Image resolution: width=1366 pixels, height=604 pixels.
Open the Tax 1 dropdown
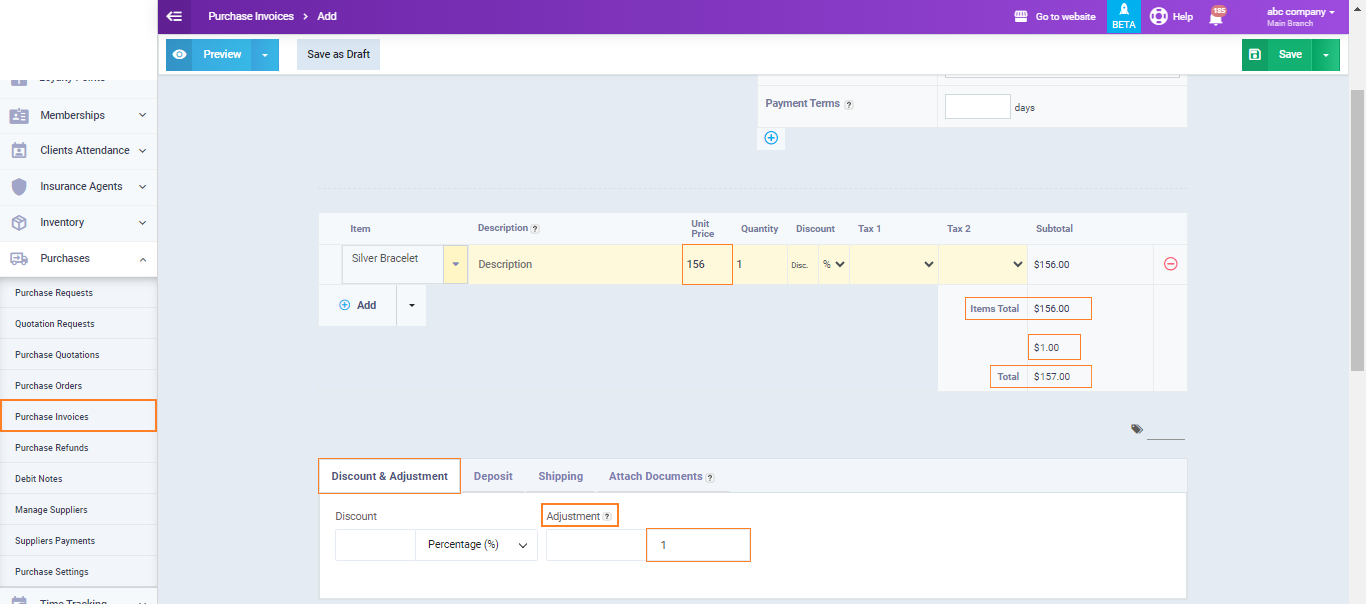[894, 265]
